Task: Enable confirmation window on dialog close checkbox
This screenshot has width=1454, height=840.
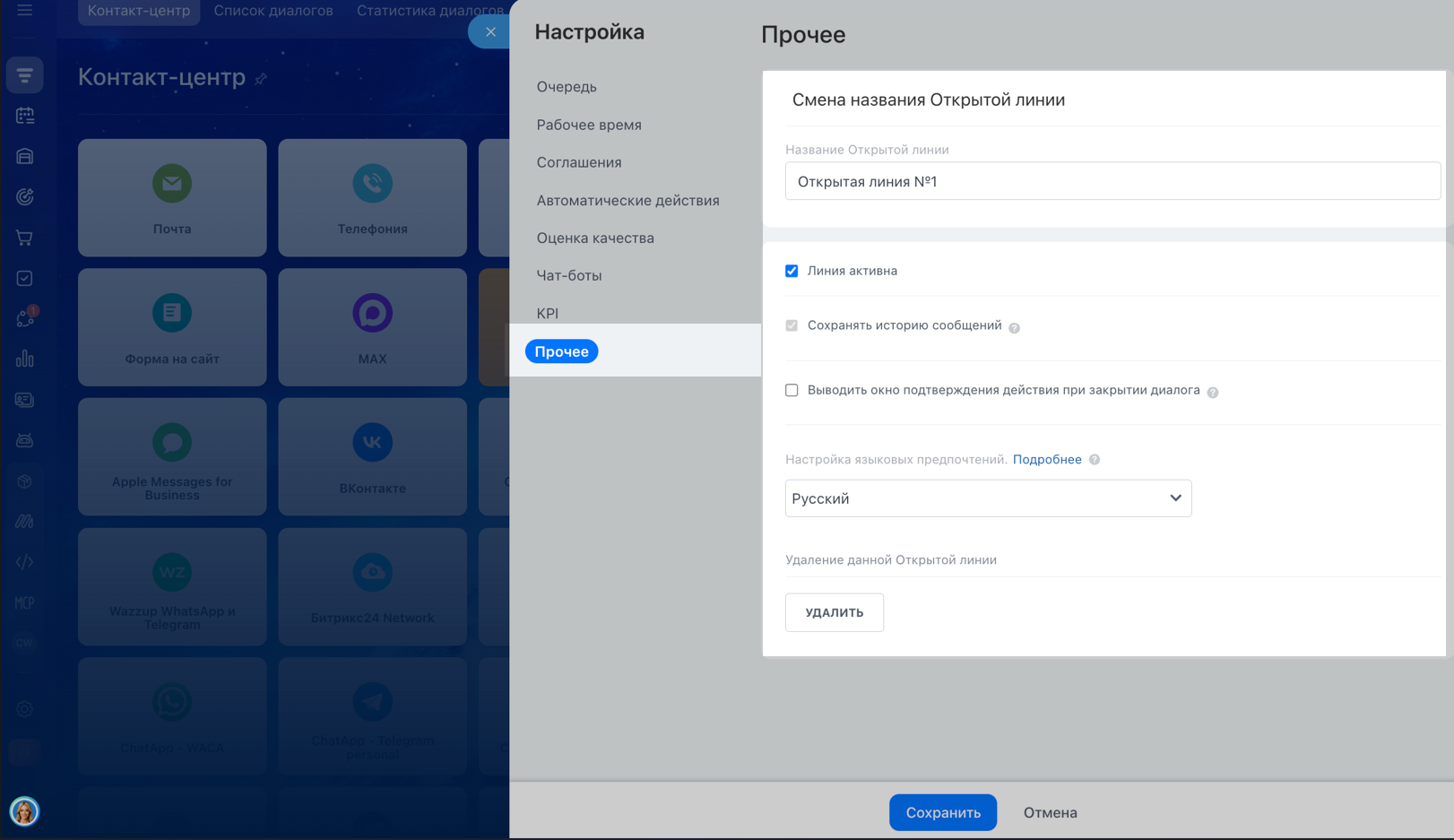Action: click(792, 390)
